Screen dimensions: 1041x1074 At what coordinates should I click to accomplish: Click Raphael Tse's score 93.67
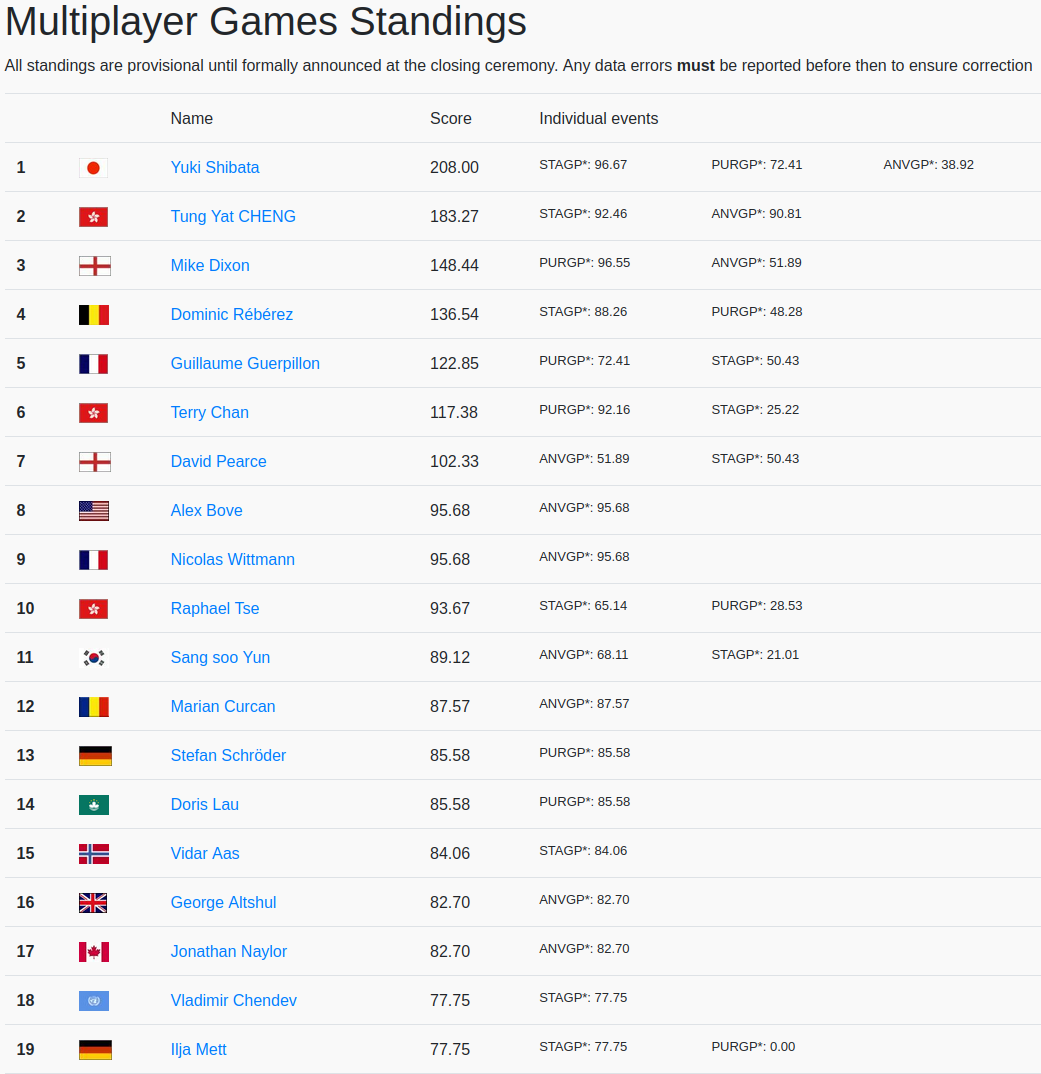[x=450, y=608]
